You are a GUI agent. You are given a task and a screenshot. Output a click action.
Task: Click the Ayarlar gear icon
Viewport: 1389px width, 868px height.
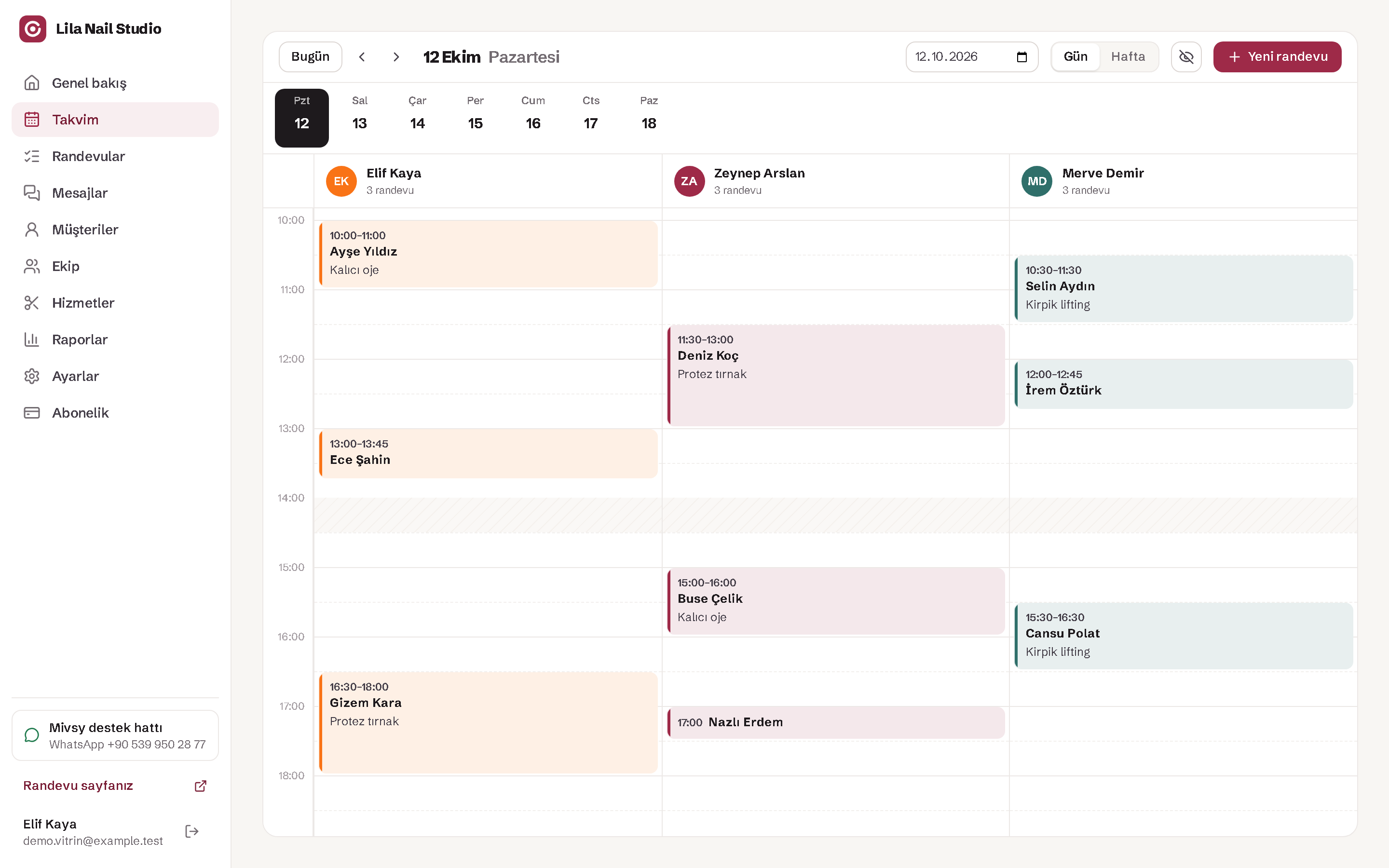(31, 377)
